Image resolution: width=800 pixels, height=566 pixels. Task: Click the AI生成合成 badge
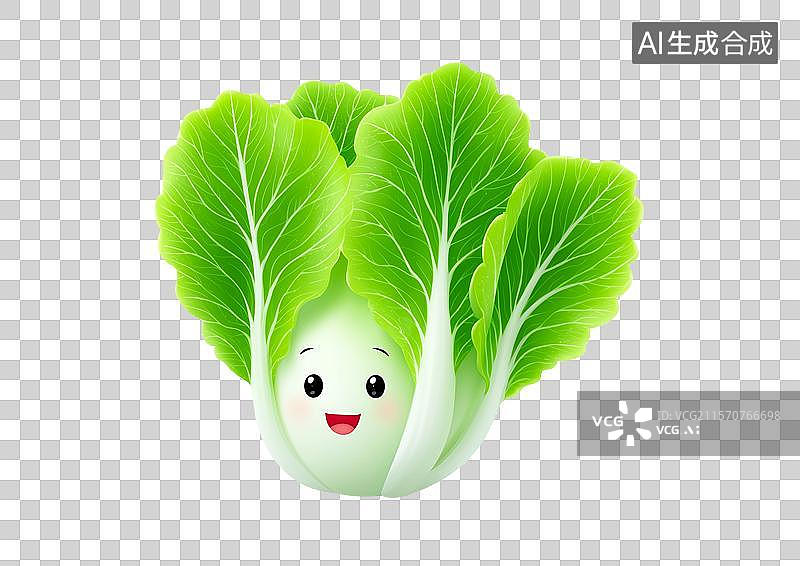tap(704, 43)
